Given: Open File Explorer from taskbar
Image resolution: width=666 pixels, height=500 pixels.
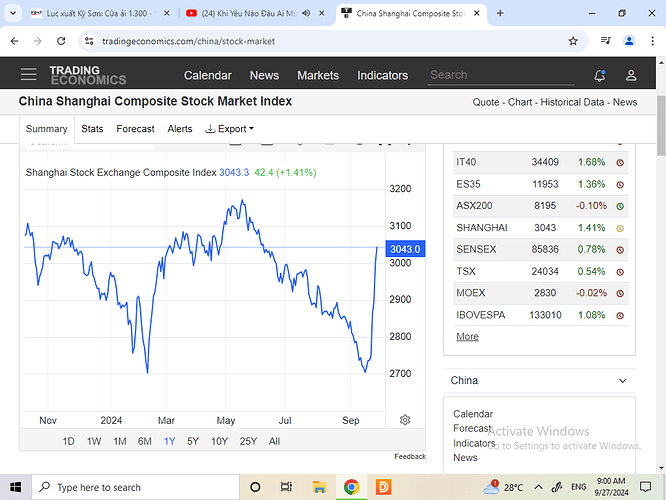Looking at the screenshot, I should click(x=319, y=487).
